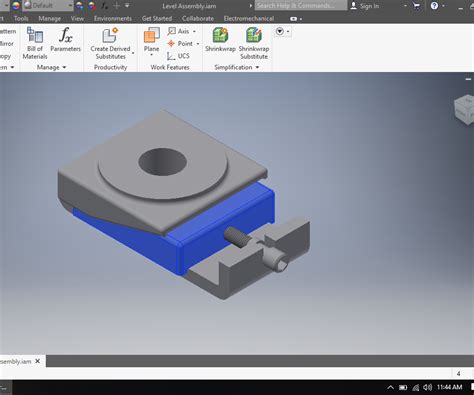Click the clear appearance override icon
The image size is (474, 395).
tap(92, 6)
